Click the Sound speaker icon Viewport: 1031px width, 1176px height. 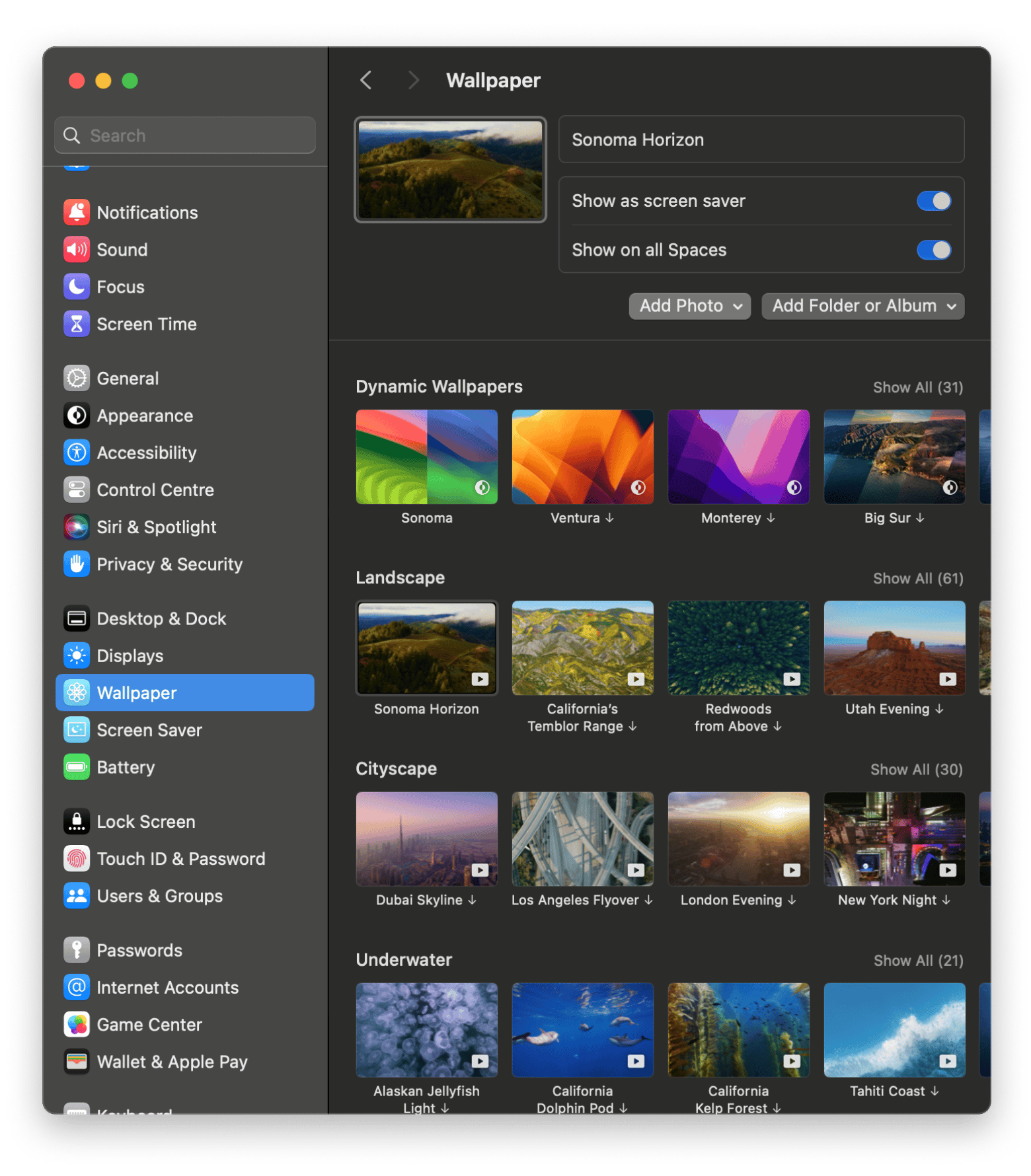(77, 250)
